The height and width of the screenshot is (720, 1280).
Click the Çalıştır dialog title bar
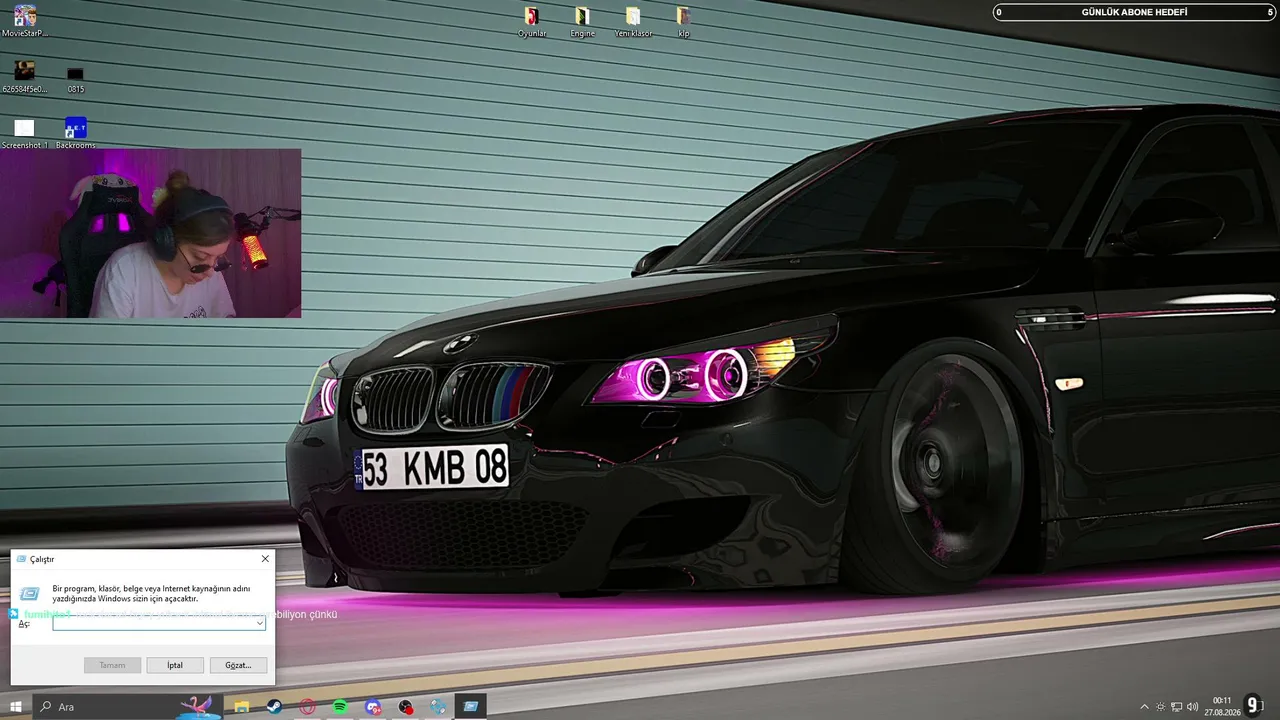(x=142, y=559)
